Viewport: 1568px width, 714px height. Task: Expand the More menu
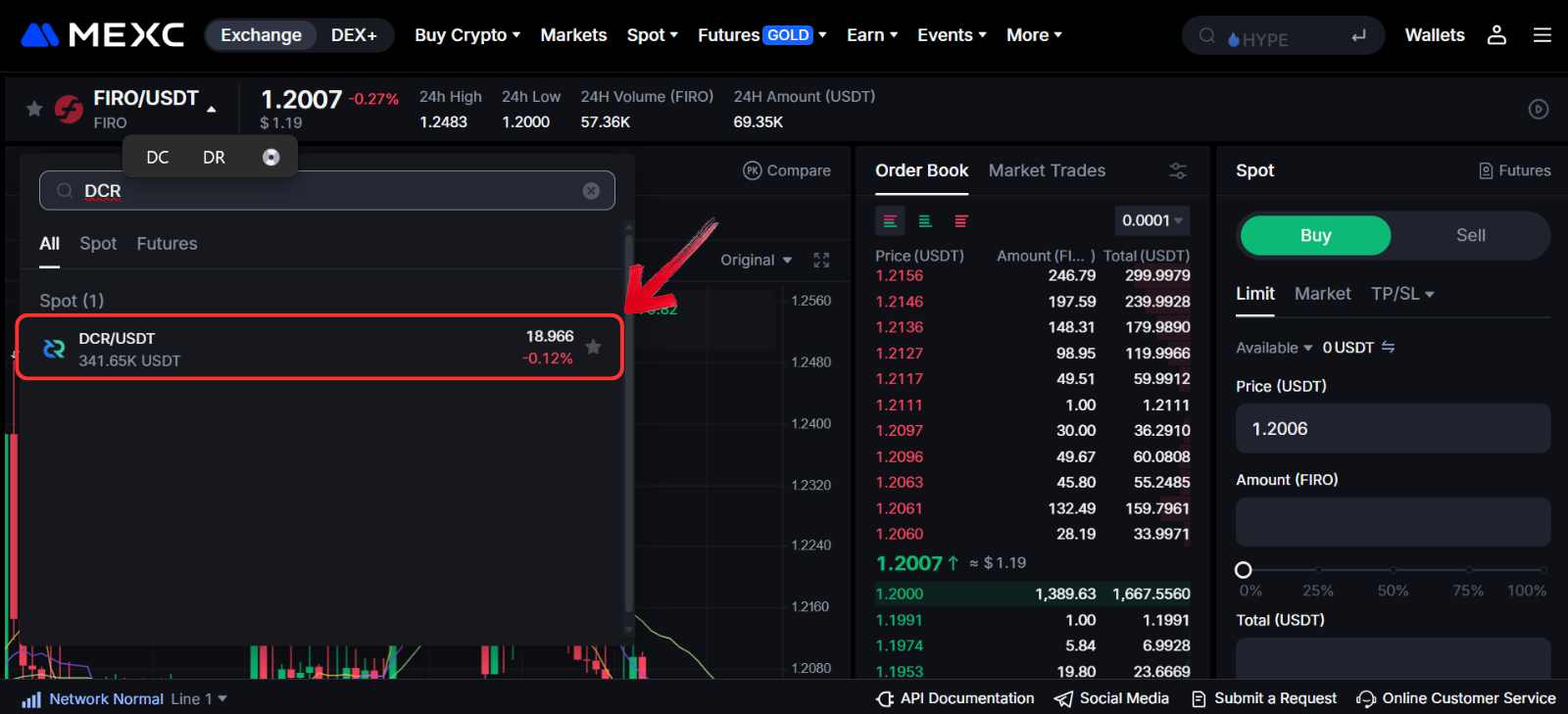click(1034, 35)
